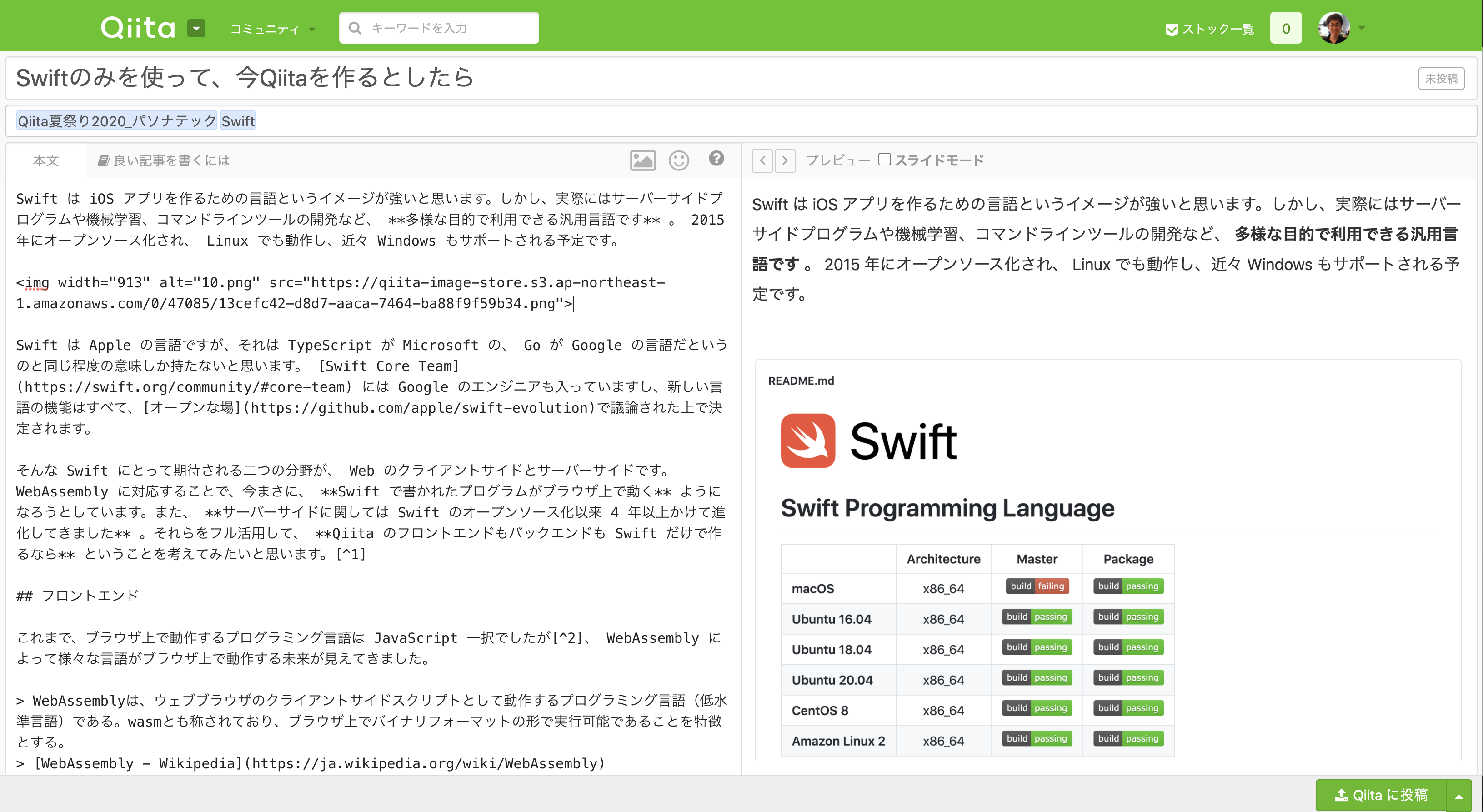Click CentOS 8 Package build passing badge
The width and height of the screenshot is (1483, 812).
coord(1128,708)
